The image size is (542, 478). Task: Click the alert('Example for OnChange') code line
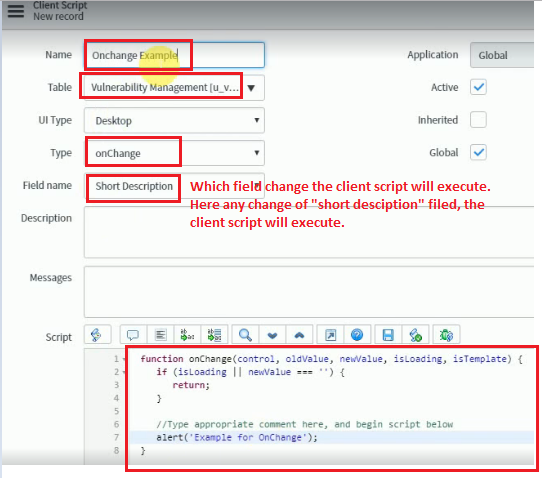pyautogui.click(x=237, y=438)
